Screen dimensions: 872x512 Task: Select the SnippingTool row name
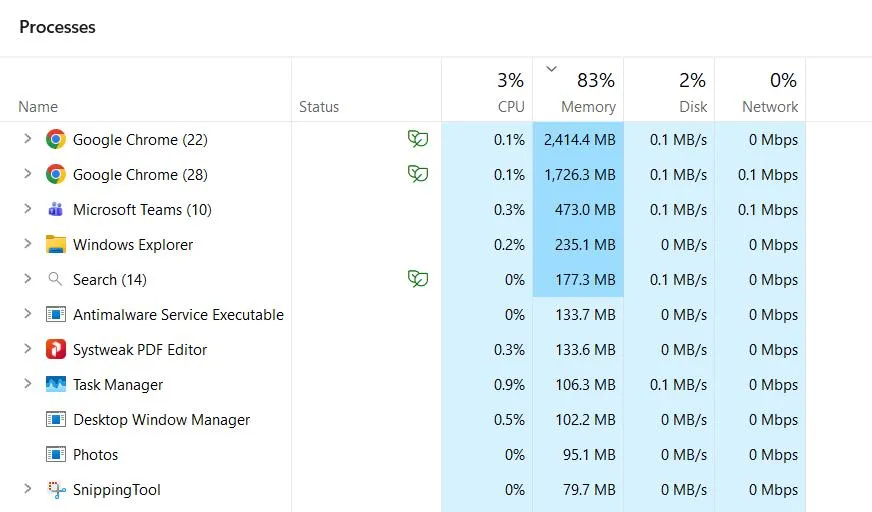[117, 490]
